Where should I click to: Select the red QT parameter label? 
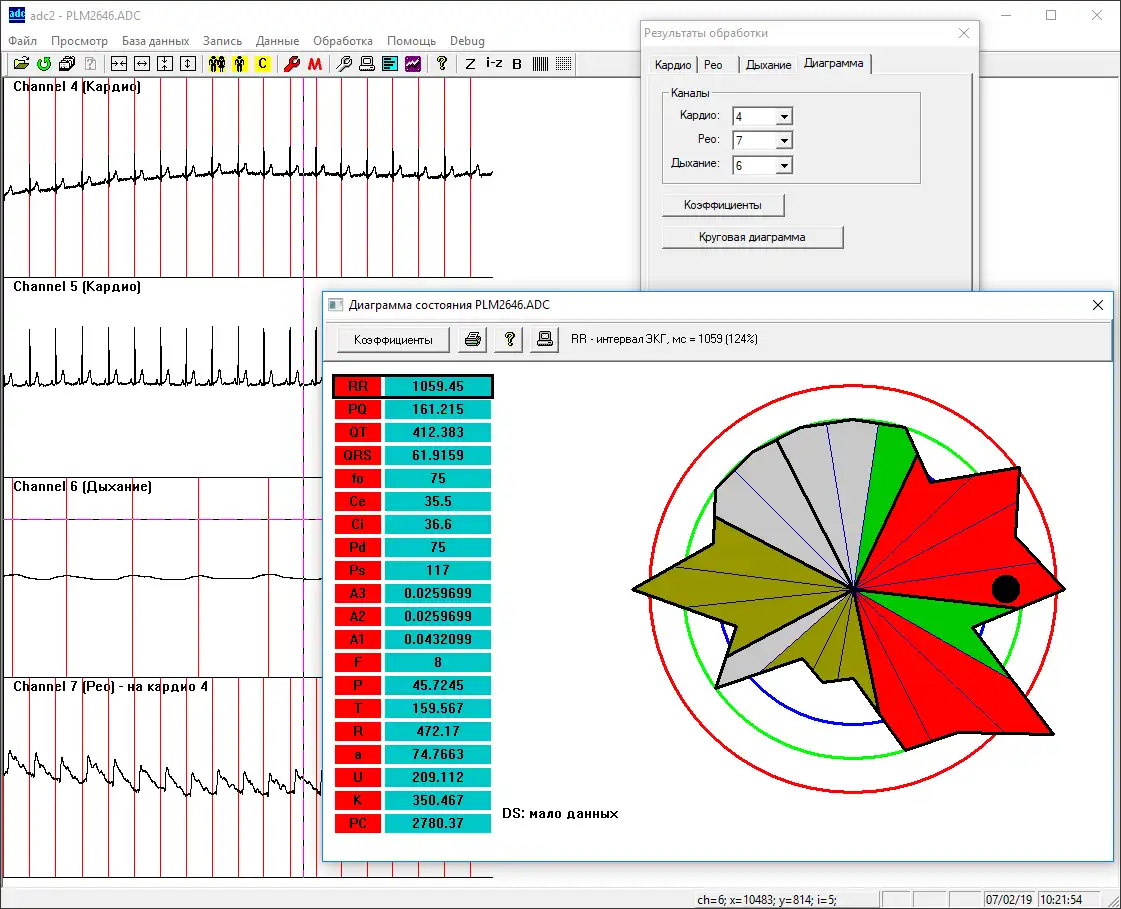point(357,432)
